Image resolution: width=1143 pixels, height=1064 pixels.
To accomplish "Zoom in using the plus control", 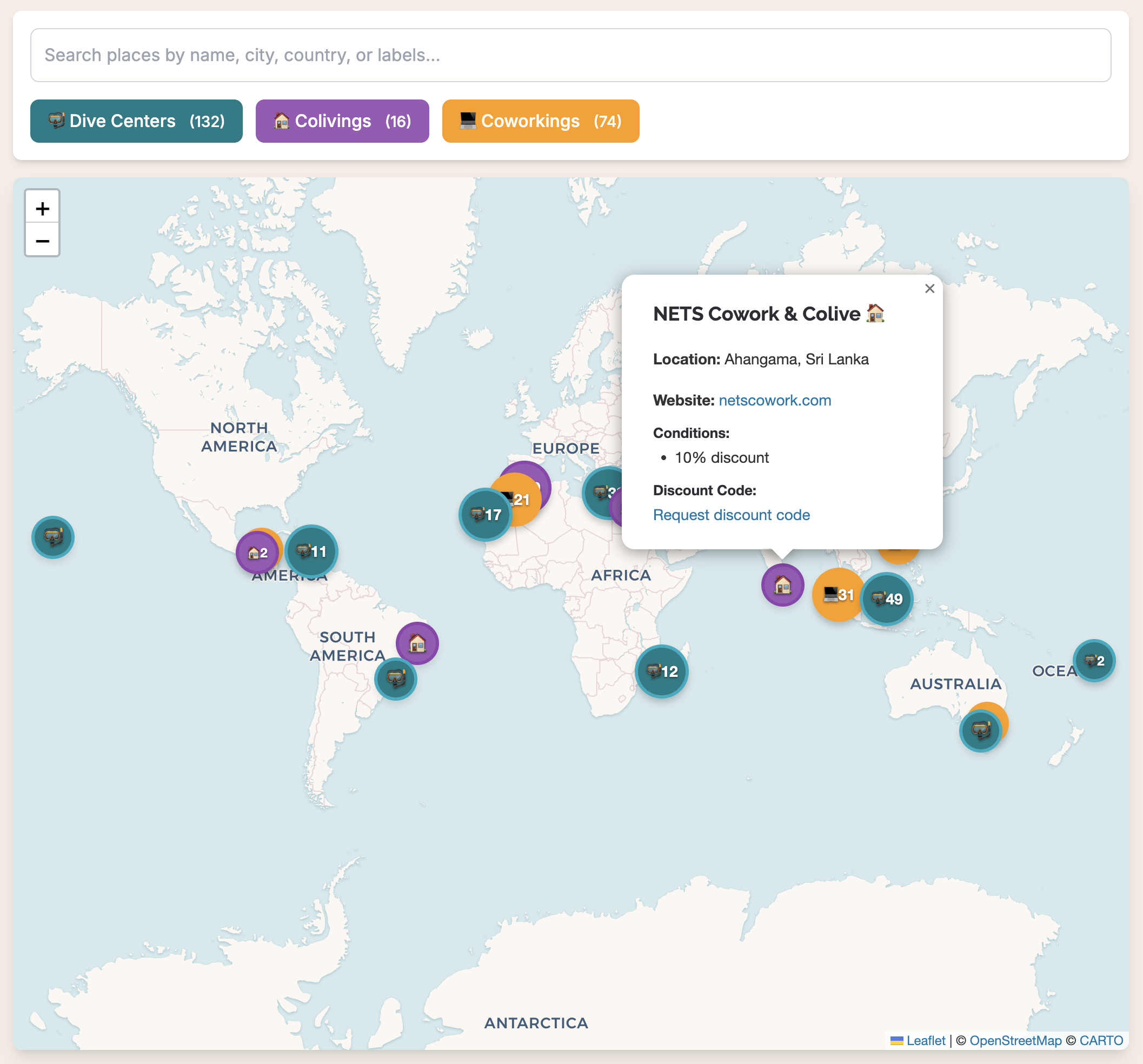I will 42,208.
